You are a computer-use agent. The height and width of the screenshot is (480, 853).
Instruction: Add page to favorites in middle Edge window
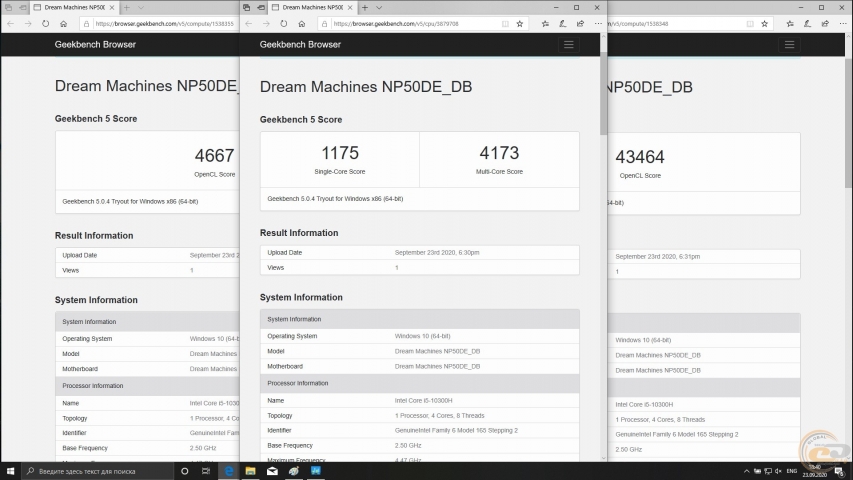point(520,24)
